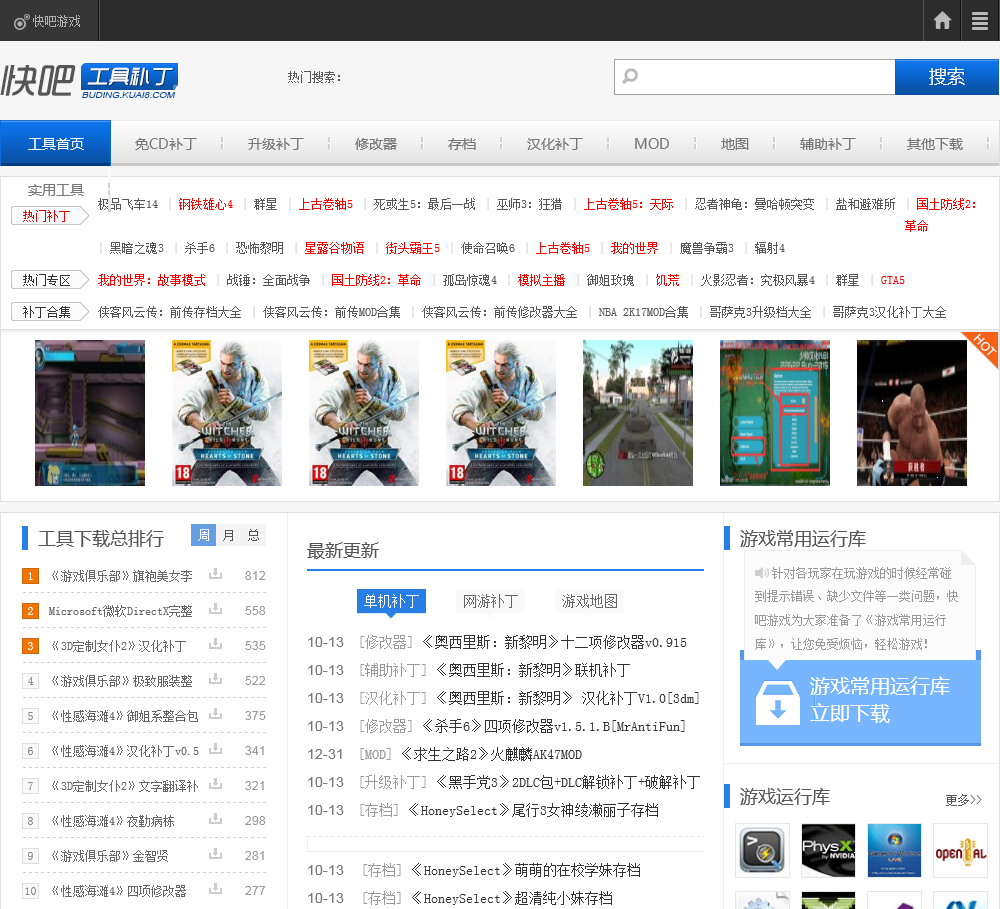This screenshot has height=909, width=1000.
Task: Expand 更多>> next to 游戏运行库
Action: pos(964,799)
